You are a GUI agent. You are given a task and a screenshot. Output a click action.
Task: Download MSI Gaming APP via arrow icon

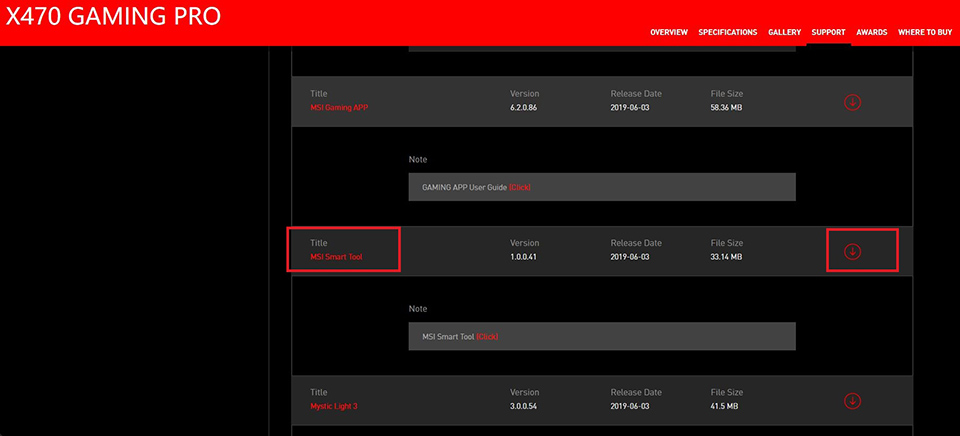(x=852, y=102)
